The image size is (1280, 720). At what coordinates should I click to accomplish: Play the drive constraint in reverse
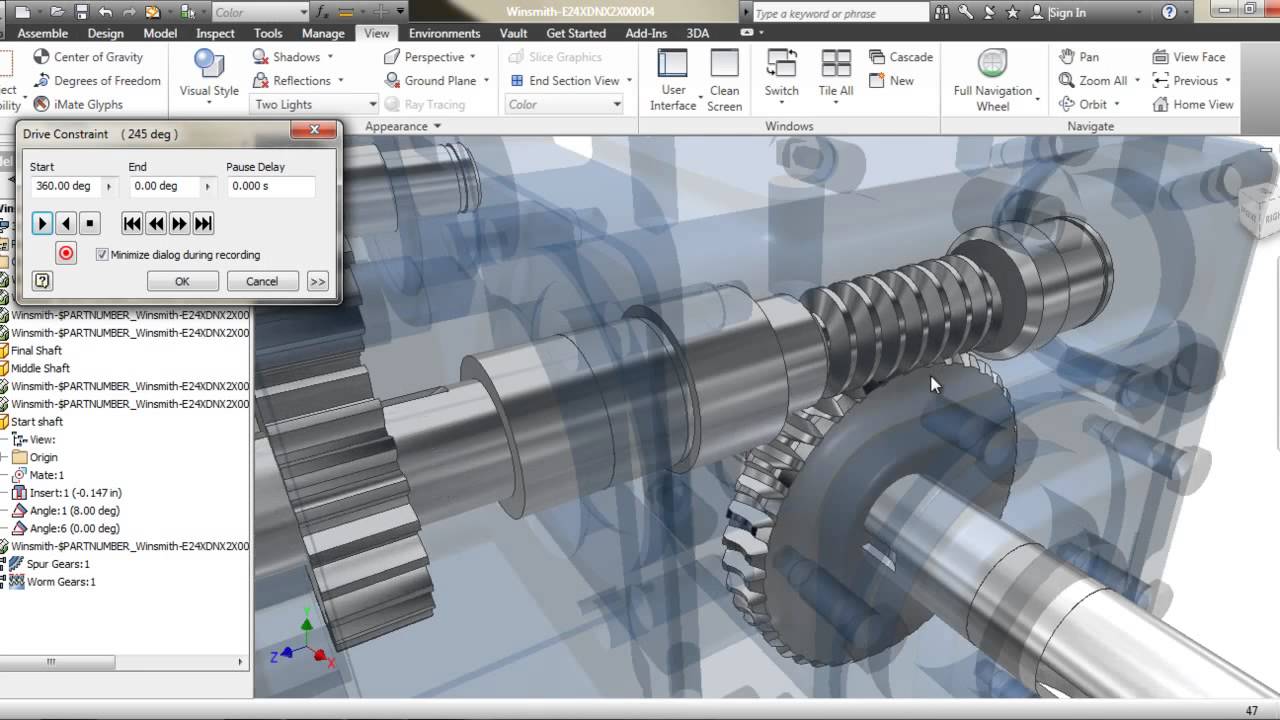[x=66, y=224]
